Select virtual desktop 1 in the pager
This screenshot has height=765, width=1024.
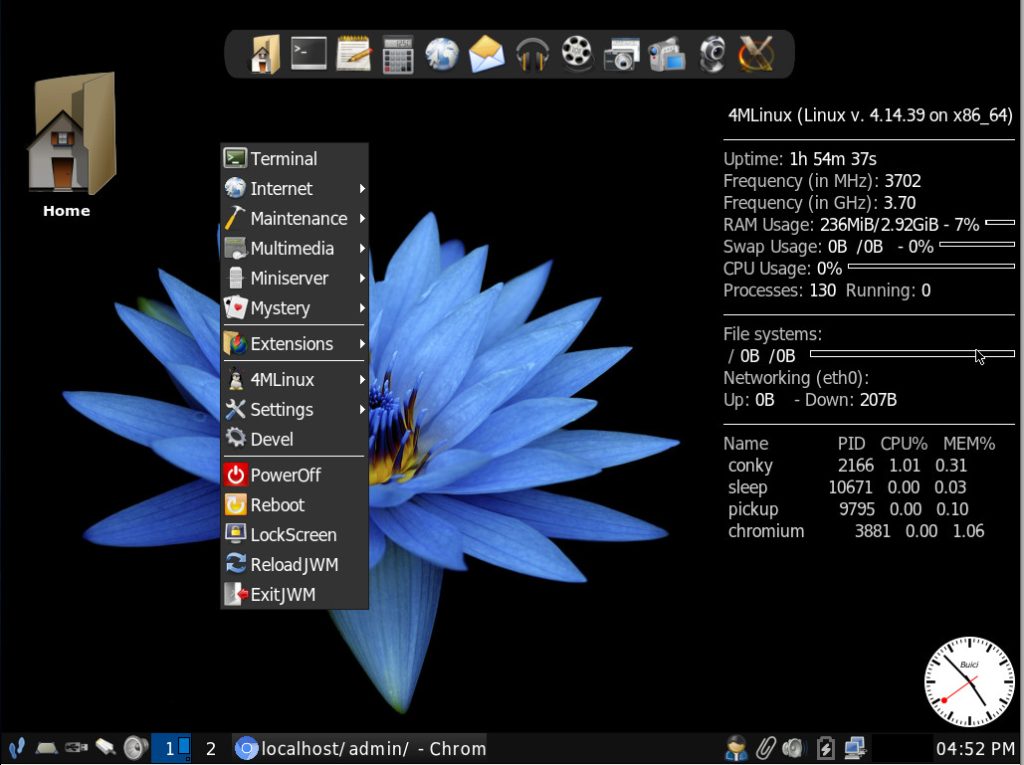(171, 748)
